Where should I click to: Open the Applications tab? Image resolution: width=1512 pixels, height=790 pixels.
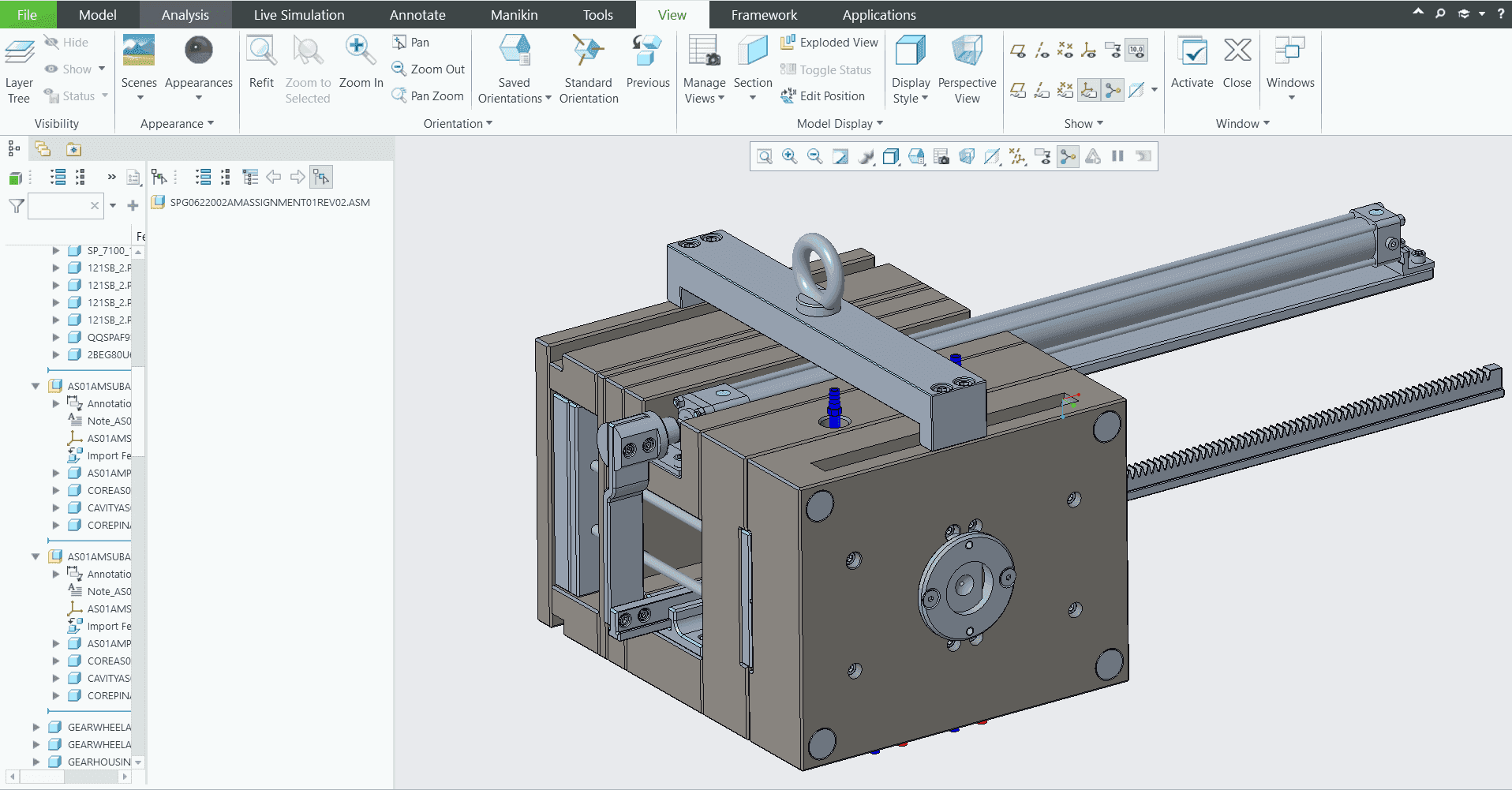[879, 15]
